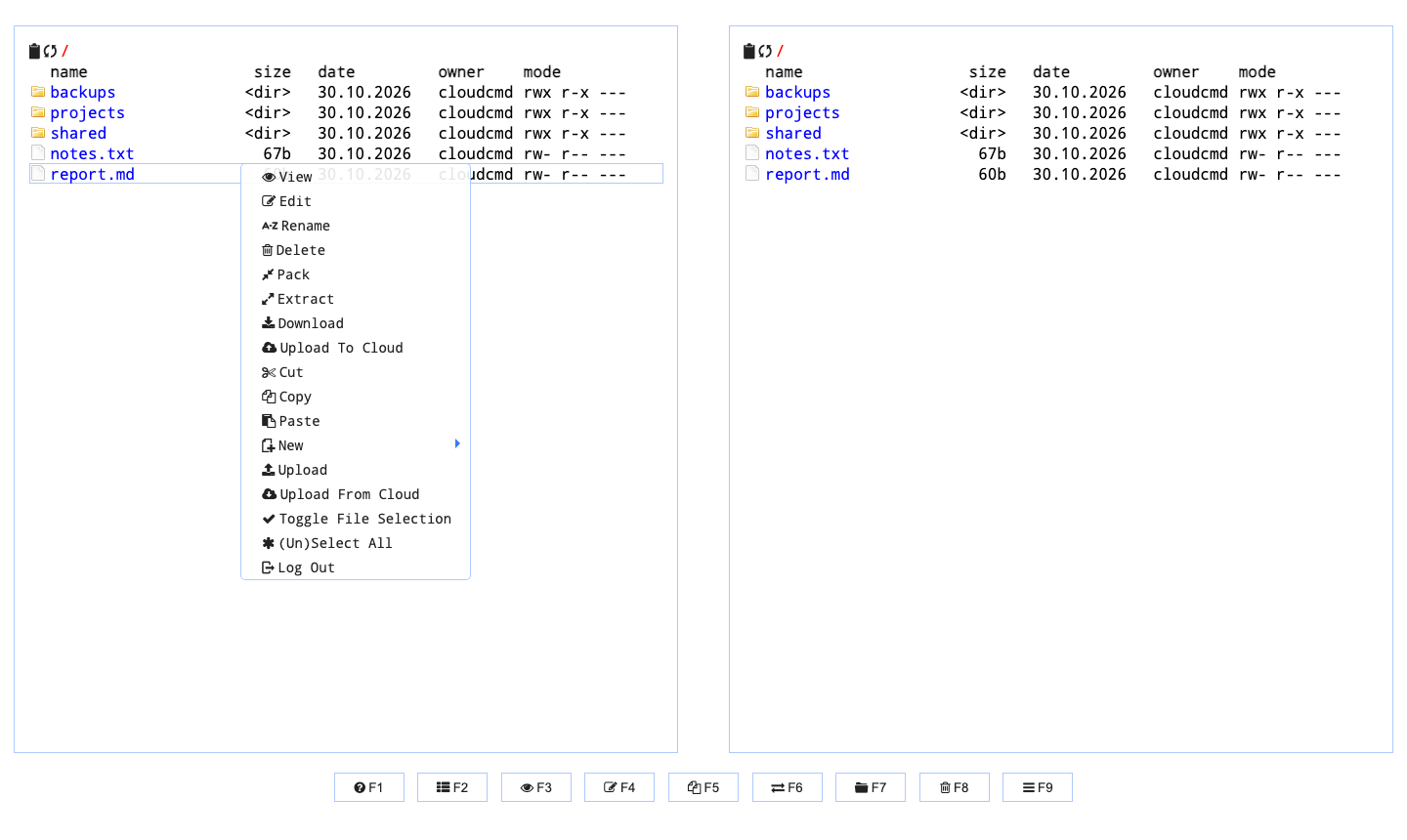Click name column header in right panel
The height and width of the screenshot is (840, 1407).
coord(784,72)
